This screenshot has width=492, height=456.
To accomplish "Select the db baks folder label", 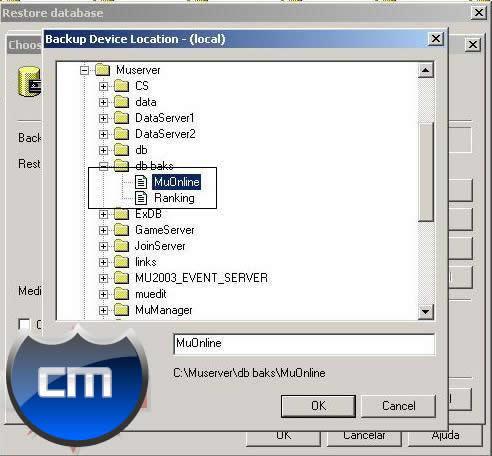I will pyautogui.click(x=154, y=166).
